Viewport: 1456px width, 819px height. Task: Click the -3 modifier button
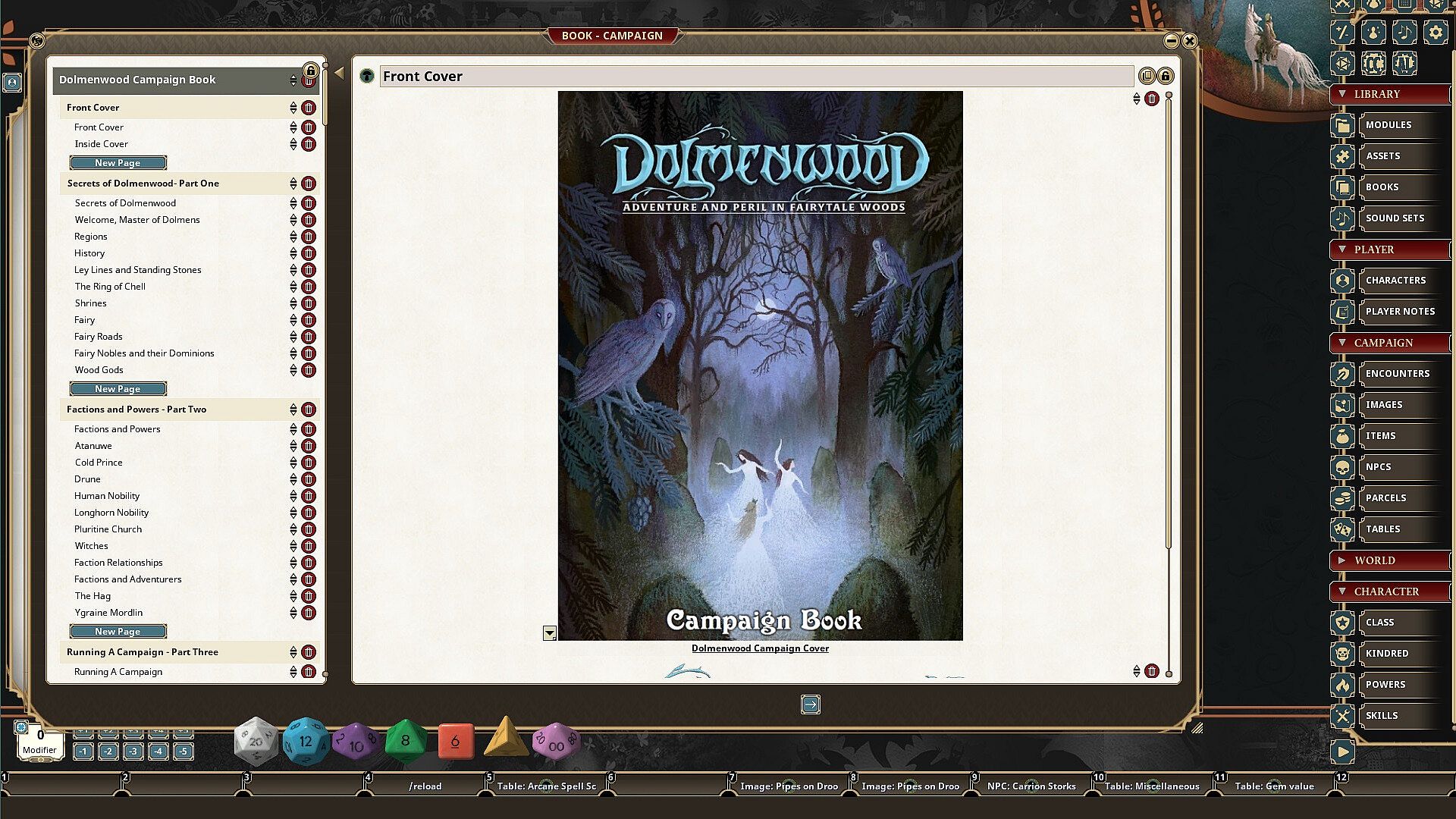point(133,752)
